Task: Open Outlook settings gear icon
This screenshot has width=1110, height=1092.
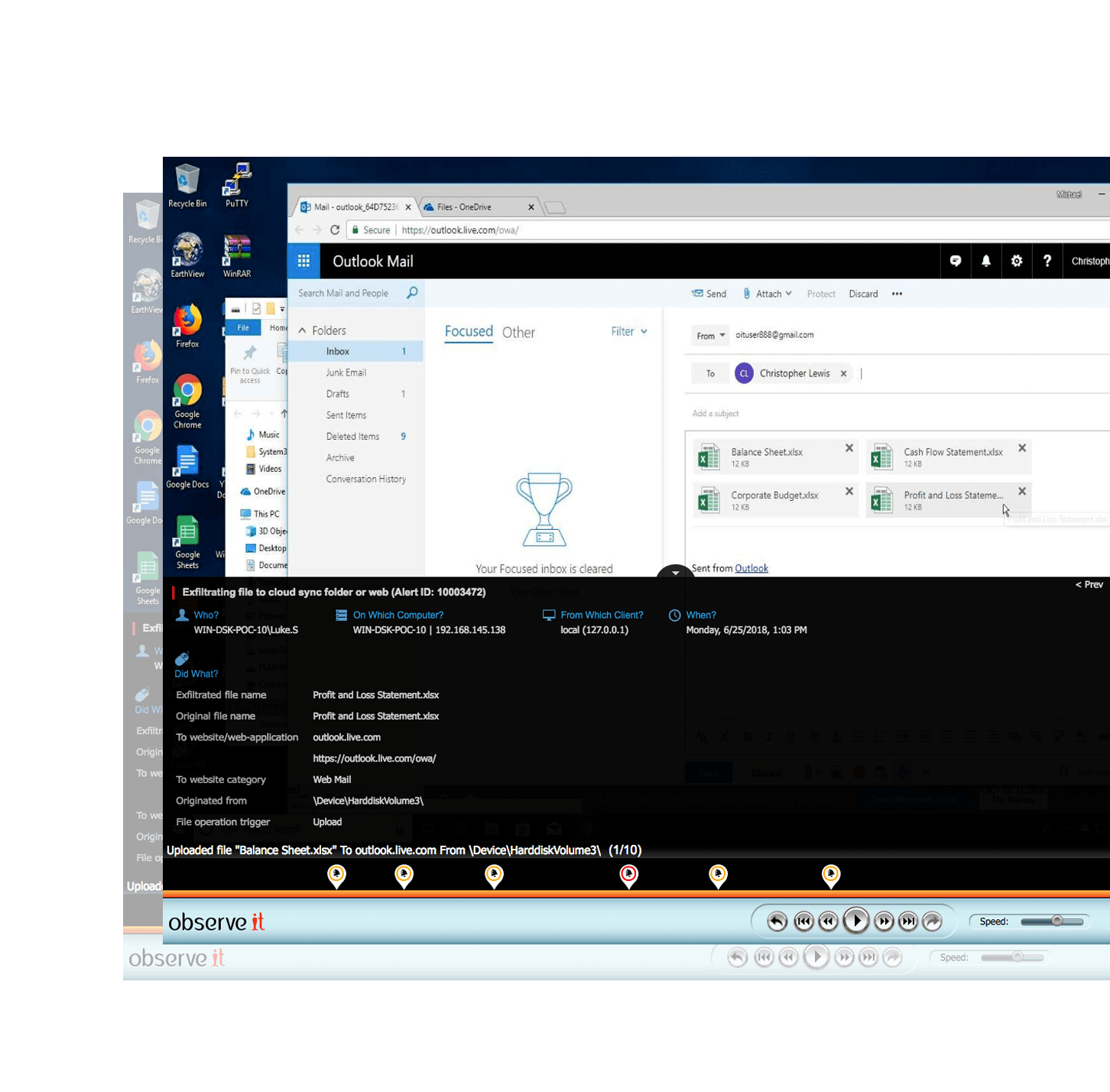Action: pyautogui.click(x=1016, y=262)
